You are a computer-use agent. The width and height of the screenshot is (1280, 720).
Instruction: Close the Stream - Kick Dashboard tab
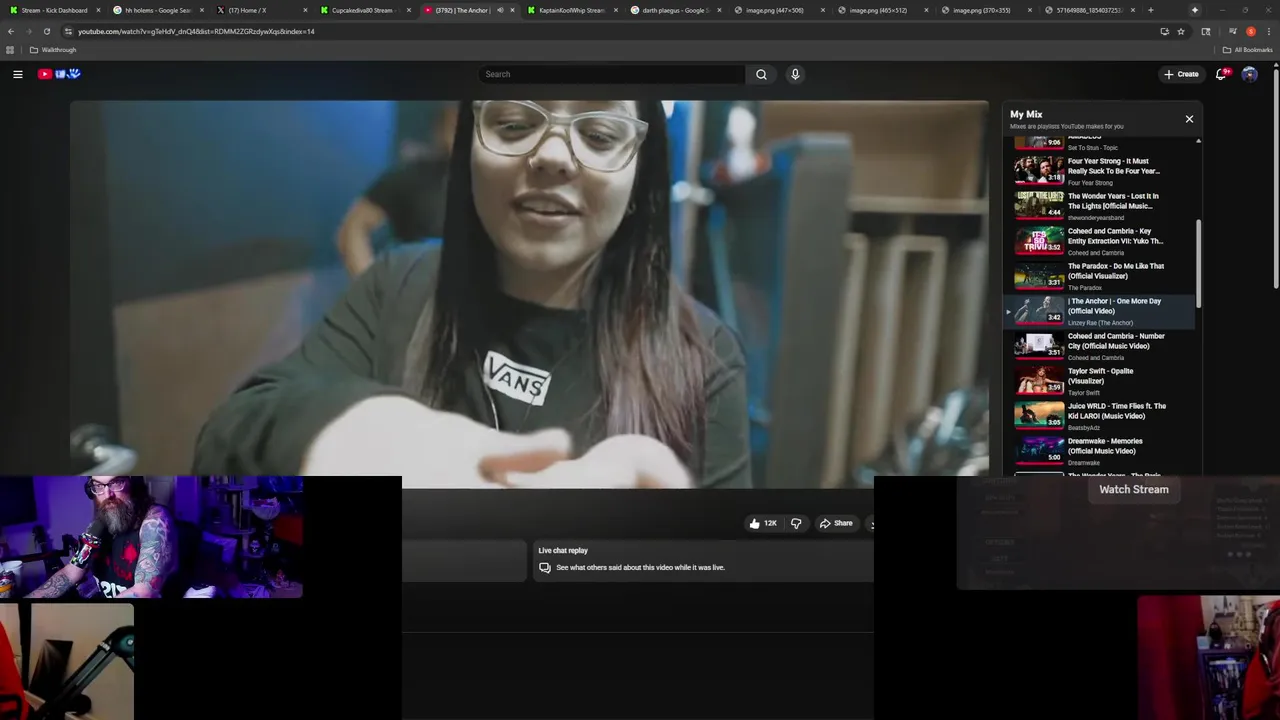pos(98,10)
